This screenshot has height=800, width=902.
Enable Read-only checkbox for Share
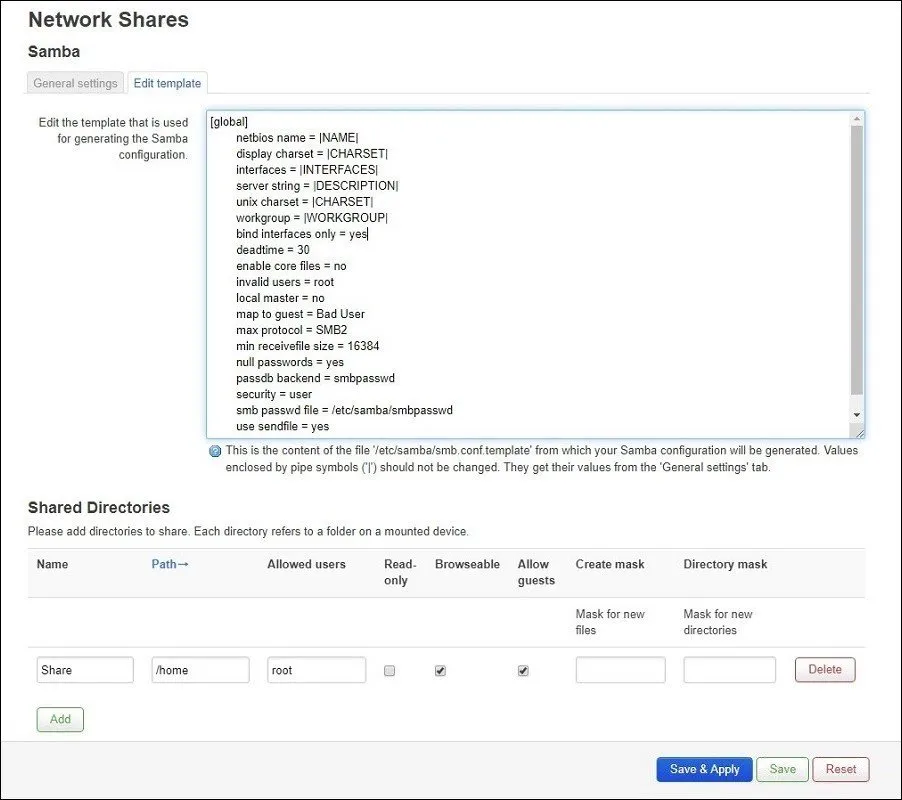point(390,671)
